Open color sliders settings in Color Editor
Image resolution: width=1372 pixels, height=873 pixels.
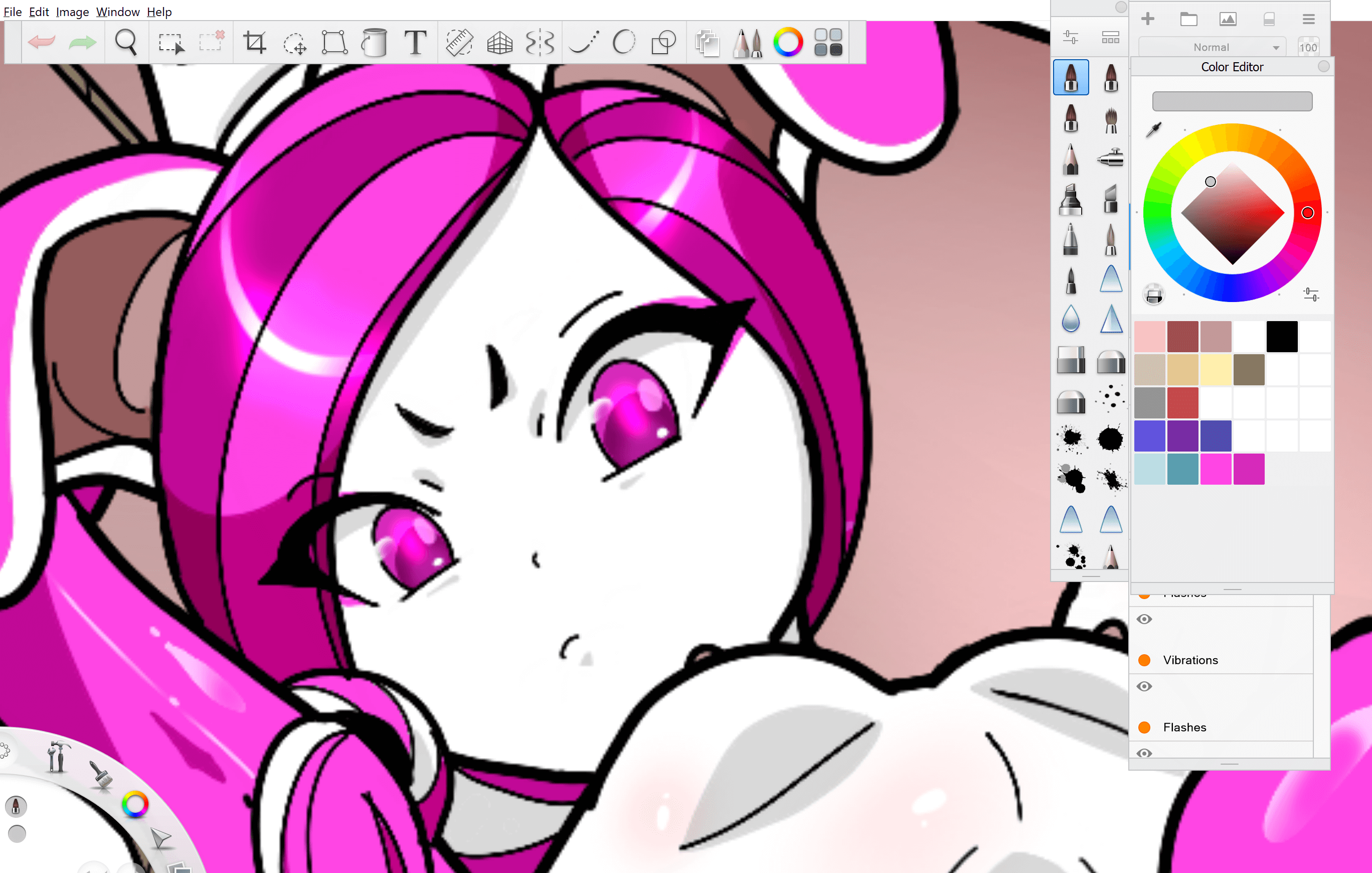[x=1311, y=294]
